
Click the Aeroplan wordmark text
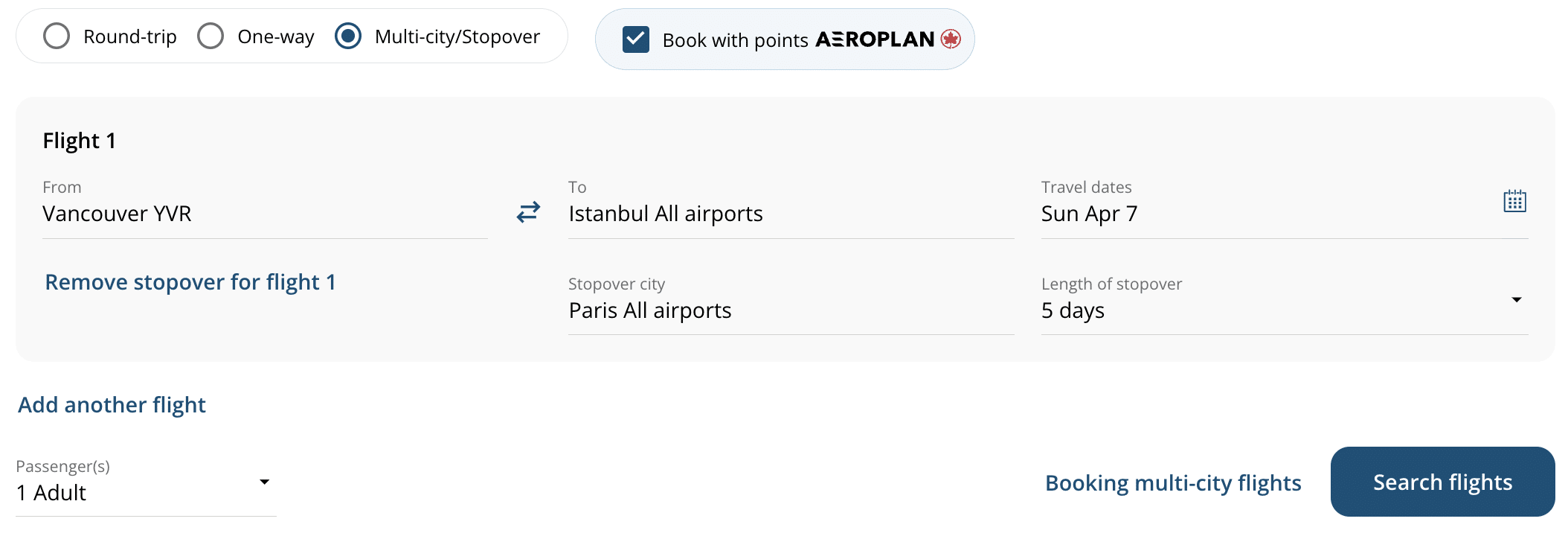[x=875, y=39]
